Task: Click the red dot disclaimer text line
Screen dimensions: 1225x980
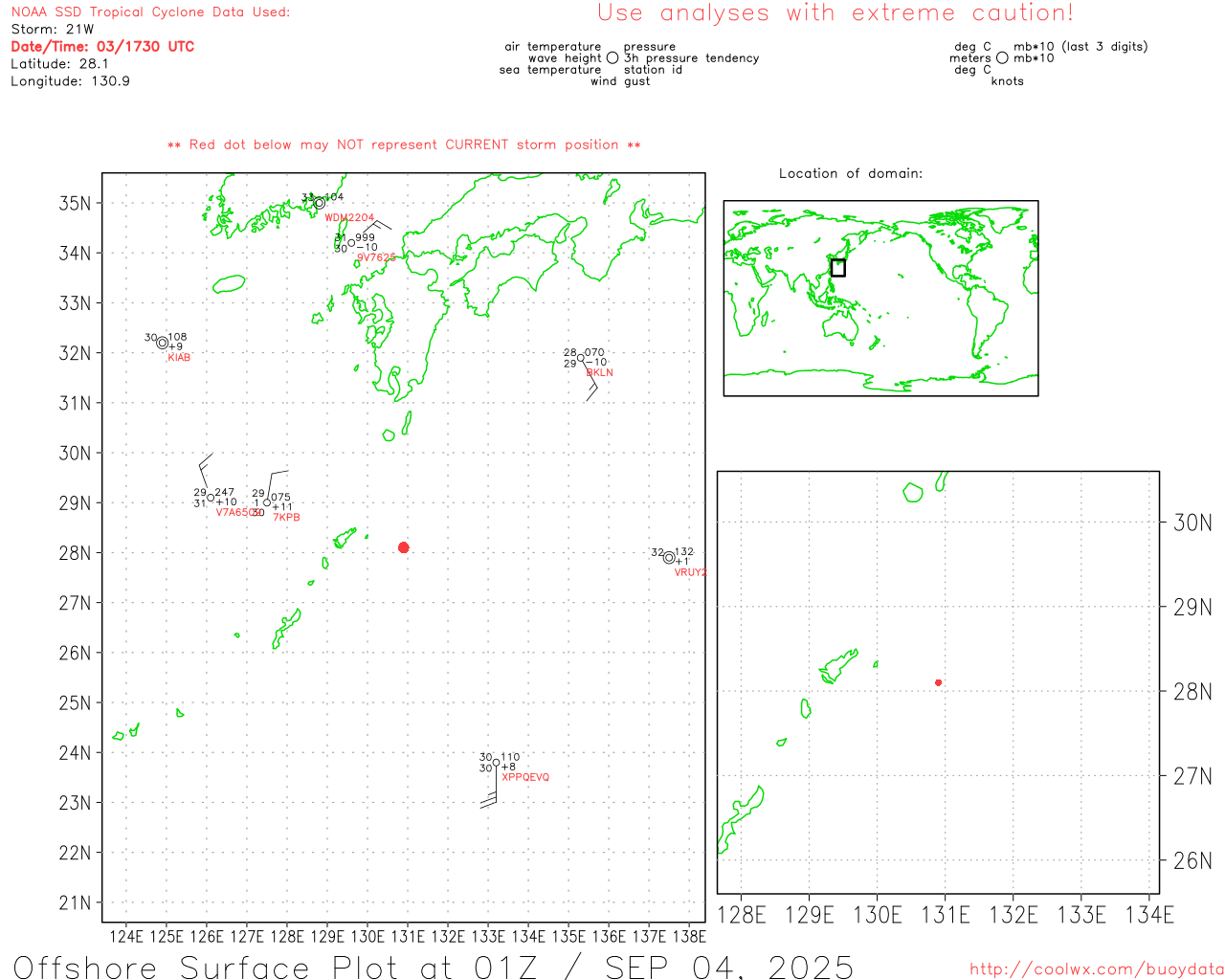Action: [x=404, y=145]
